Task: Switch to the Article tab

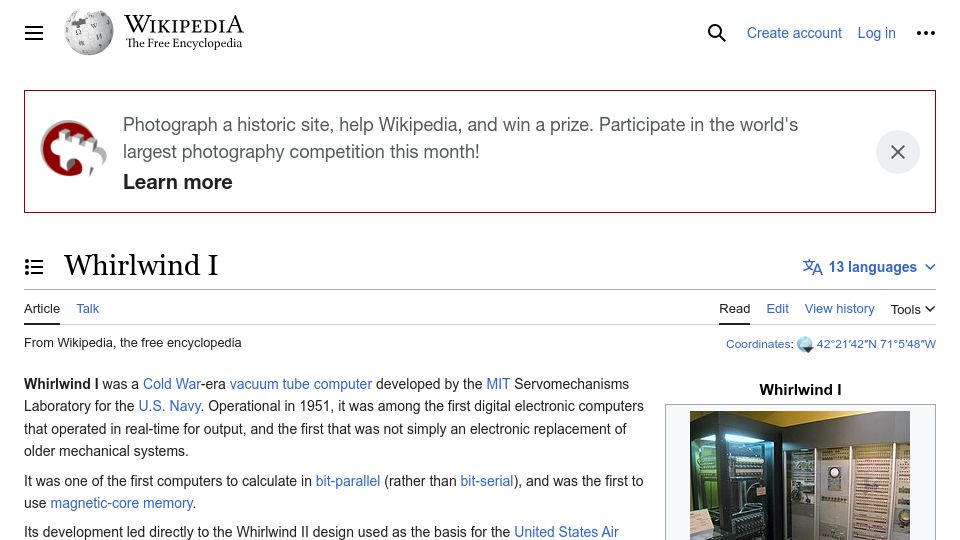Action: [x=42, y=309]
